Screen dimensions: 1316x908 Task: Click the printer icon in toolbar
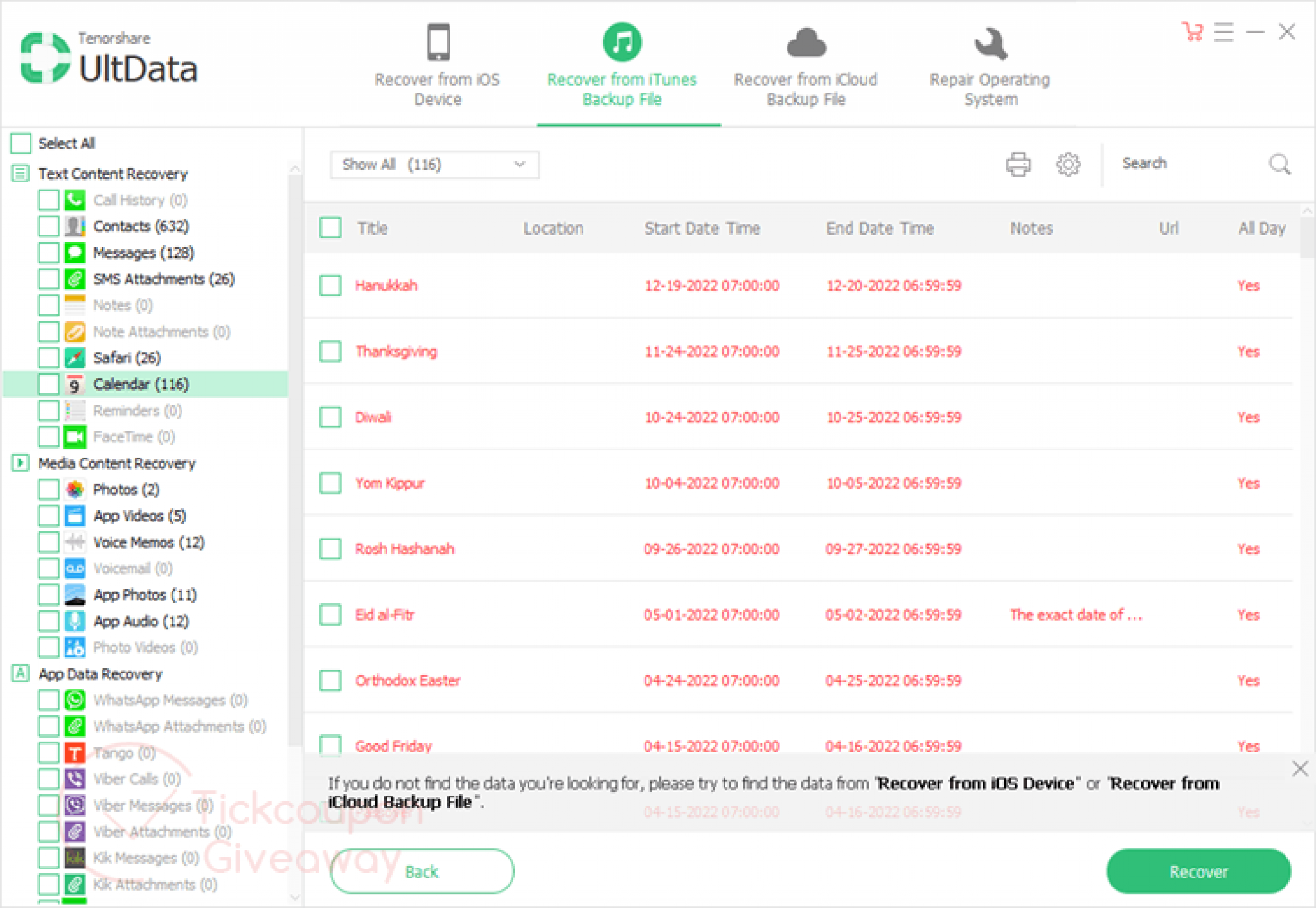(1017, 165)
